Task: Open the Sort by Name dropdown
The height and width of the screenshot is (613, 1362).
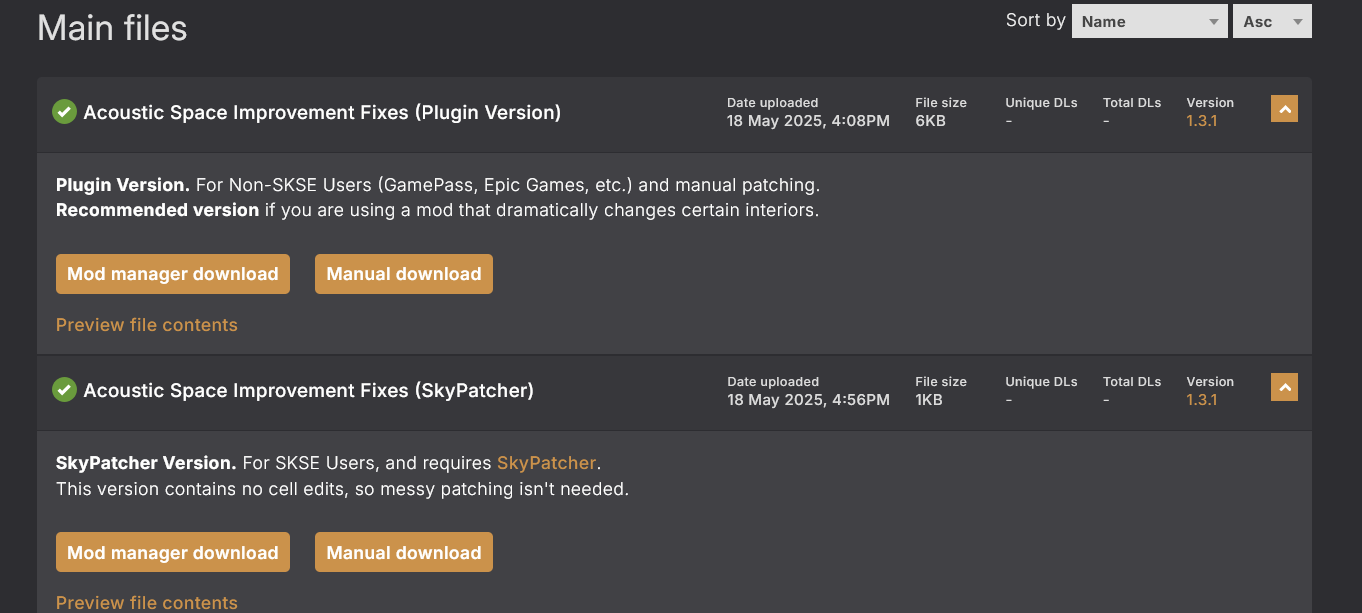Action: [x=1149, y=21]
